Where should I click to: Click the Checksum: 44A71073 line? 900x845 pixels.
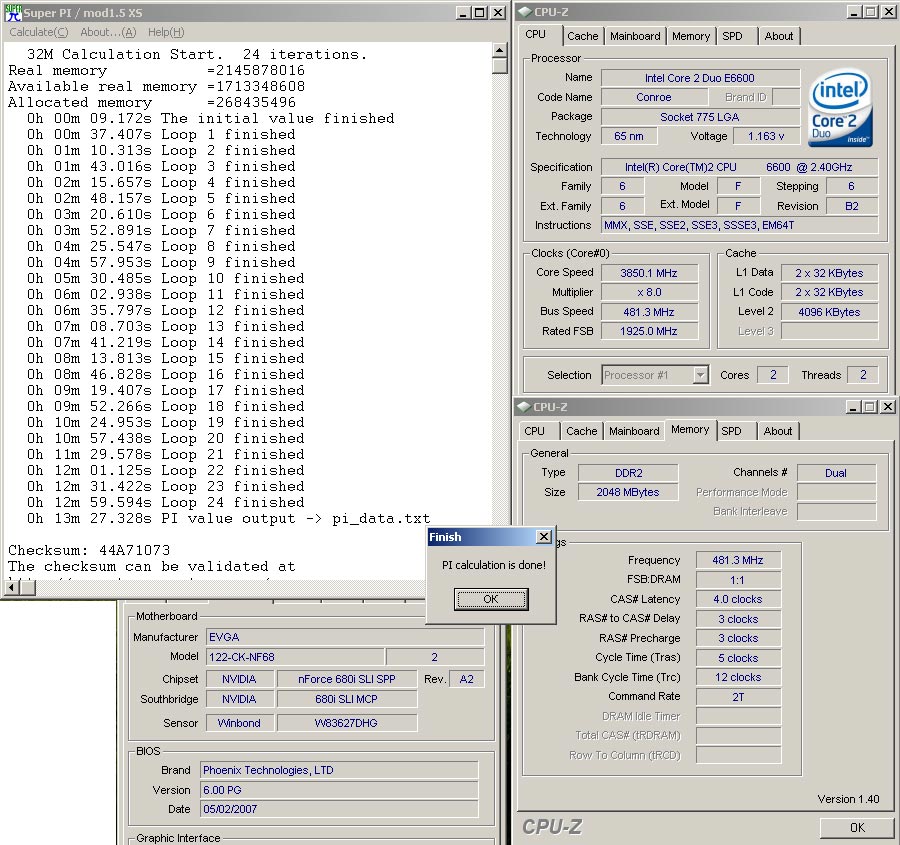tap(89, 551)
